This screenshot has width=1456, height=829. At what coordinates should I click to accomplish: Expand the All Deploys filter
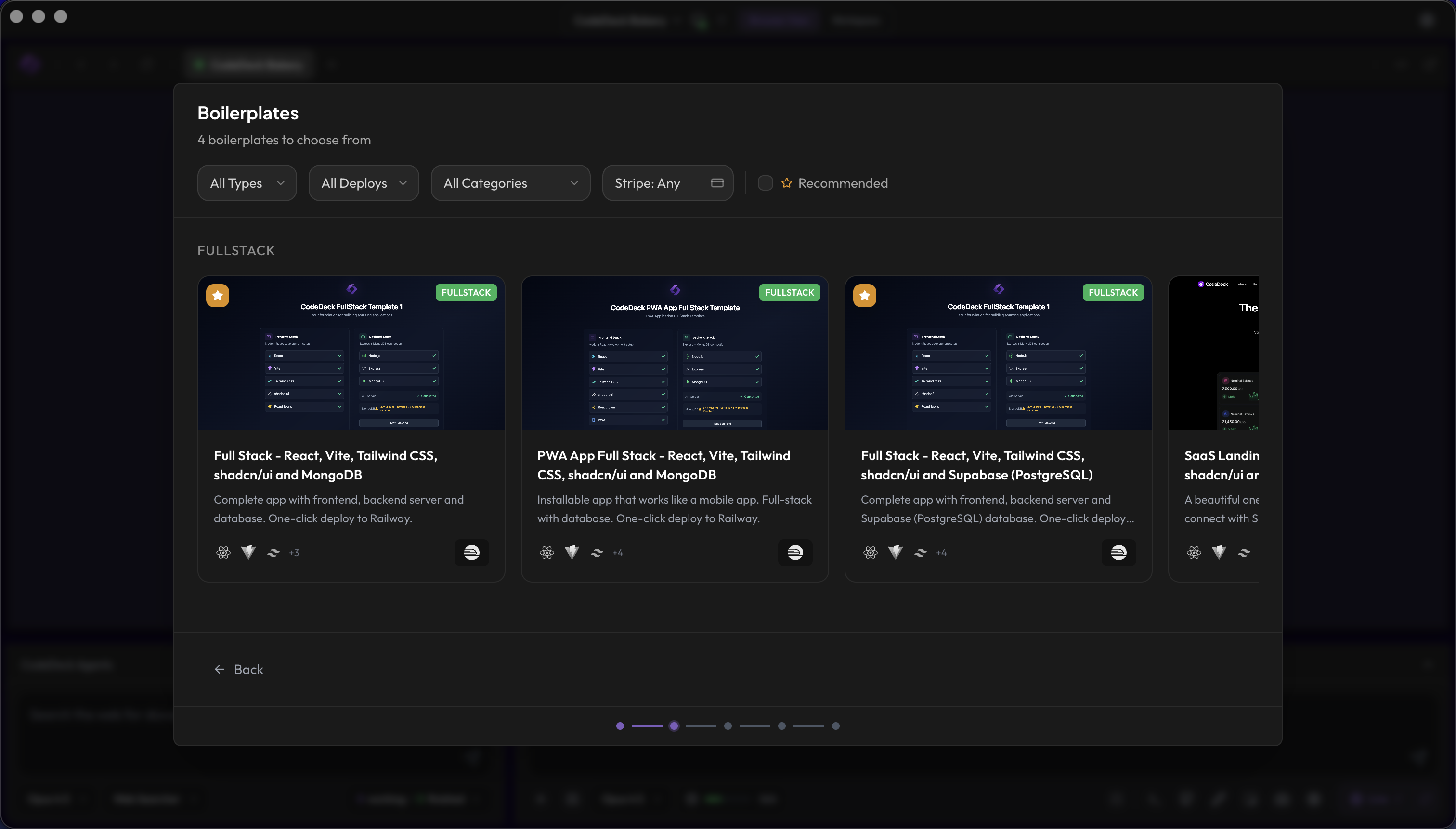[x=364, y=183]
